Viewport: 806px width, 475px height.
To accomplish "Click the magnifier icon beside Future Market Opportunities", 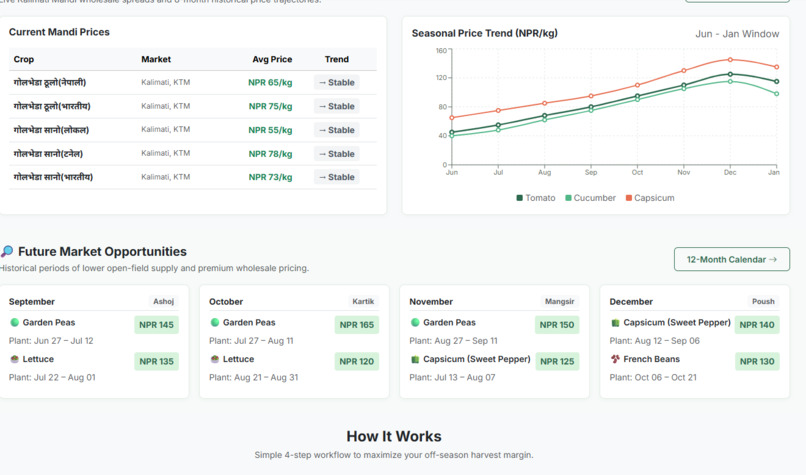I will [7, 251].
